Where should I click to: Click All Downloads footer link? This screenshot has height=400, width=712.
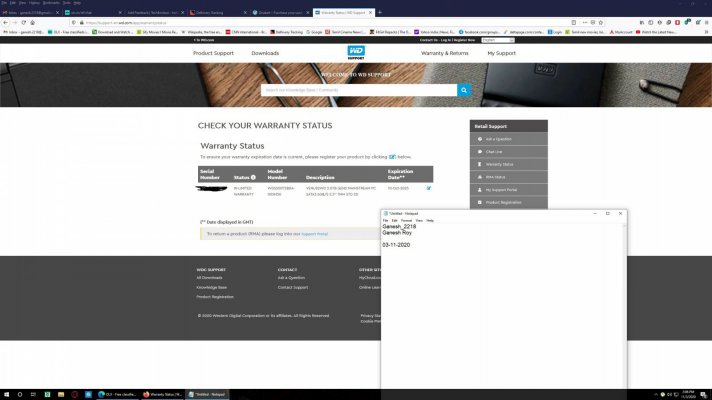tap(209, 278)
